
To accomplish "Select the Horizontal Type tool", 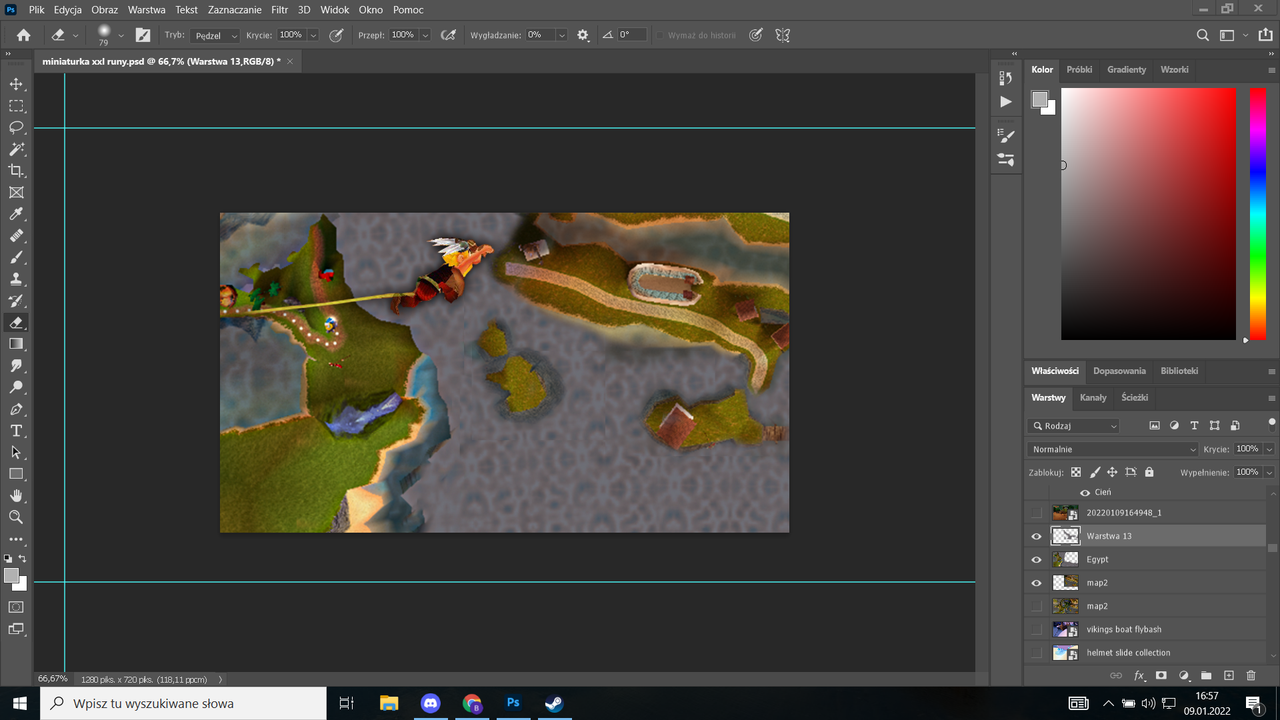I will click(16, 431).
